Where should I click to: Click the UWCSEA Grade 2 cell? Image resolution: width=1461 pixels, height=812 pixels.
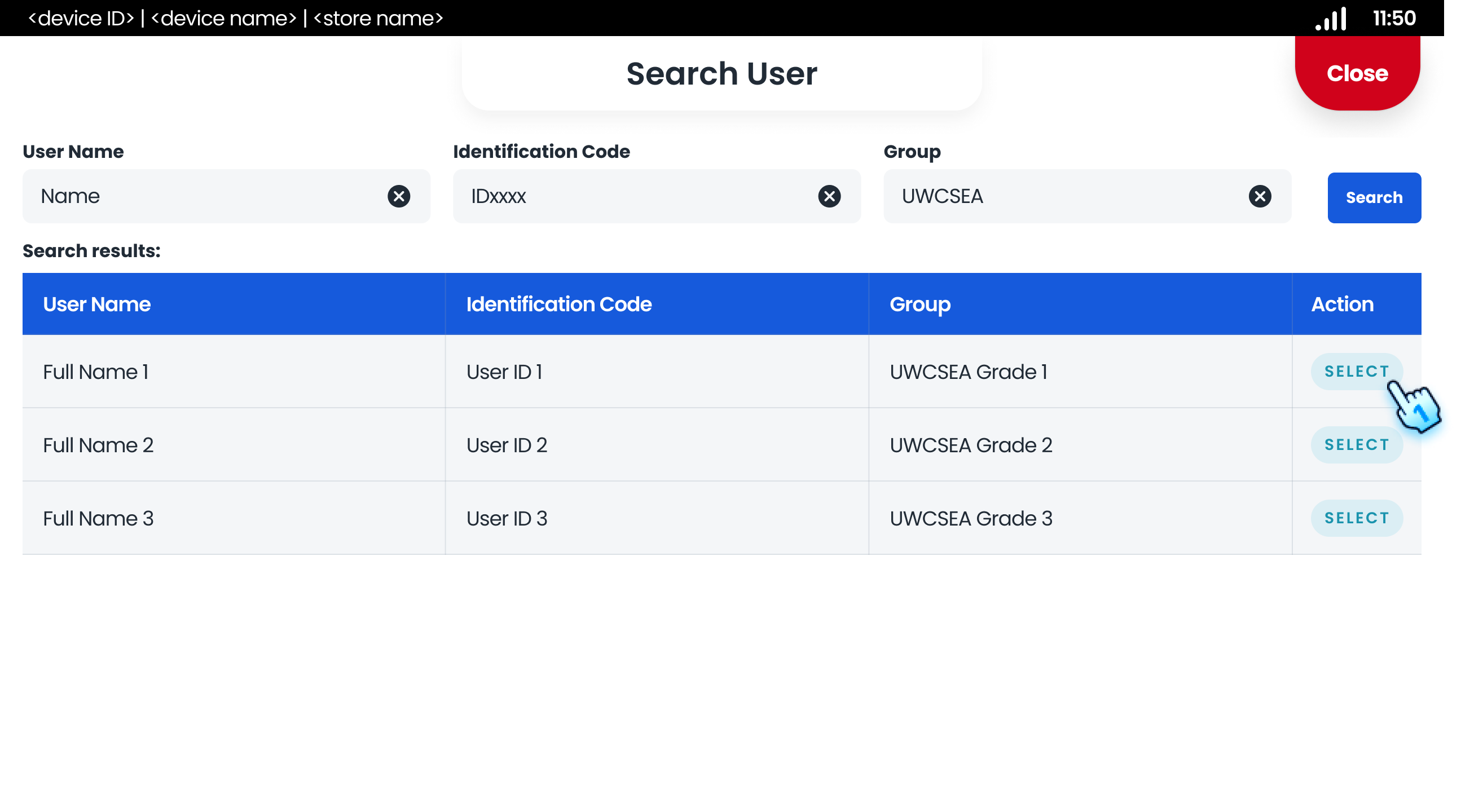[x=971, y=444]
